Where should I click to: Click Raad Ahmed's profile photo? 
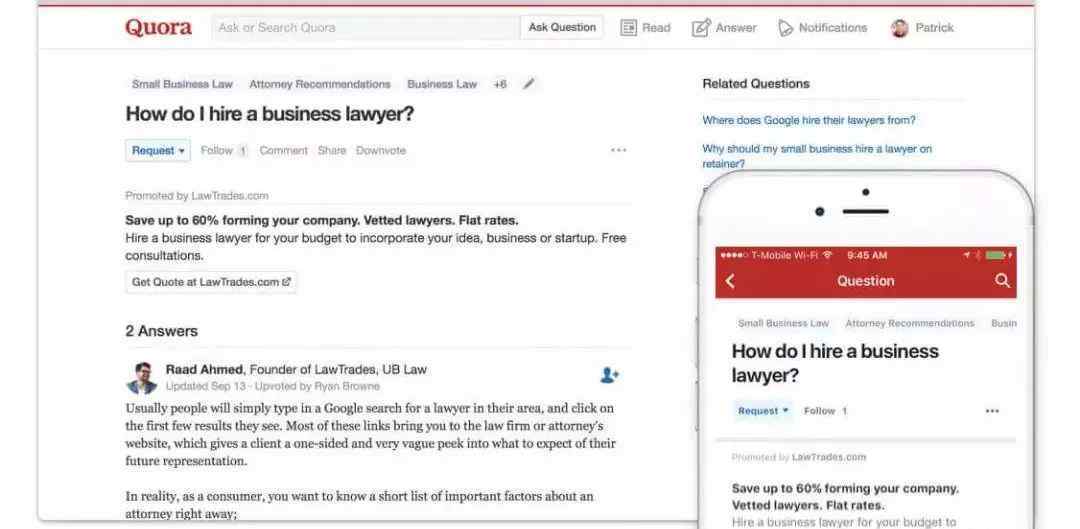point(142,377)
